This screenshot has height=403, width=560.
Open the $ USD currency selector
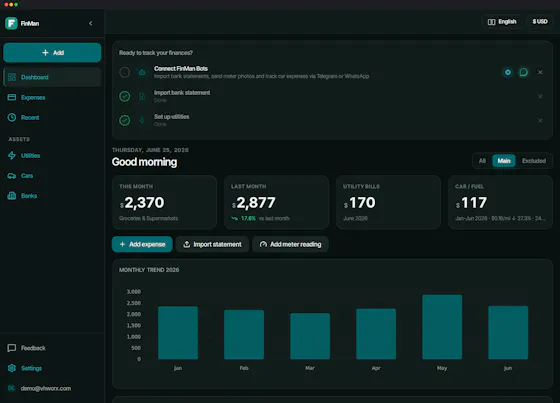(x=540, y=22)
